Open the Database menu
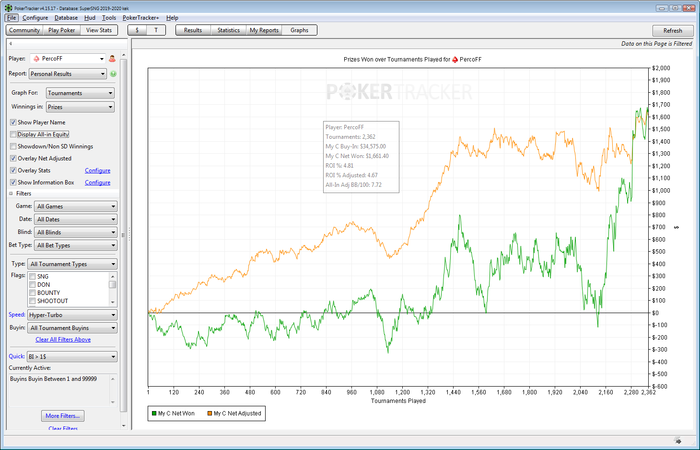 pos(66,18)
